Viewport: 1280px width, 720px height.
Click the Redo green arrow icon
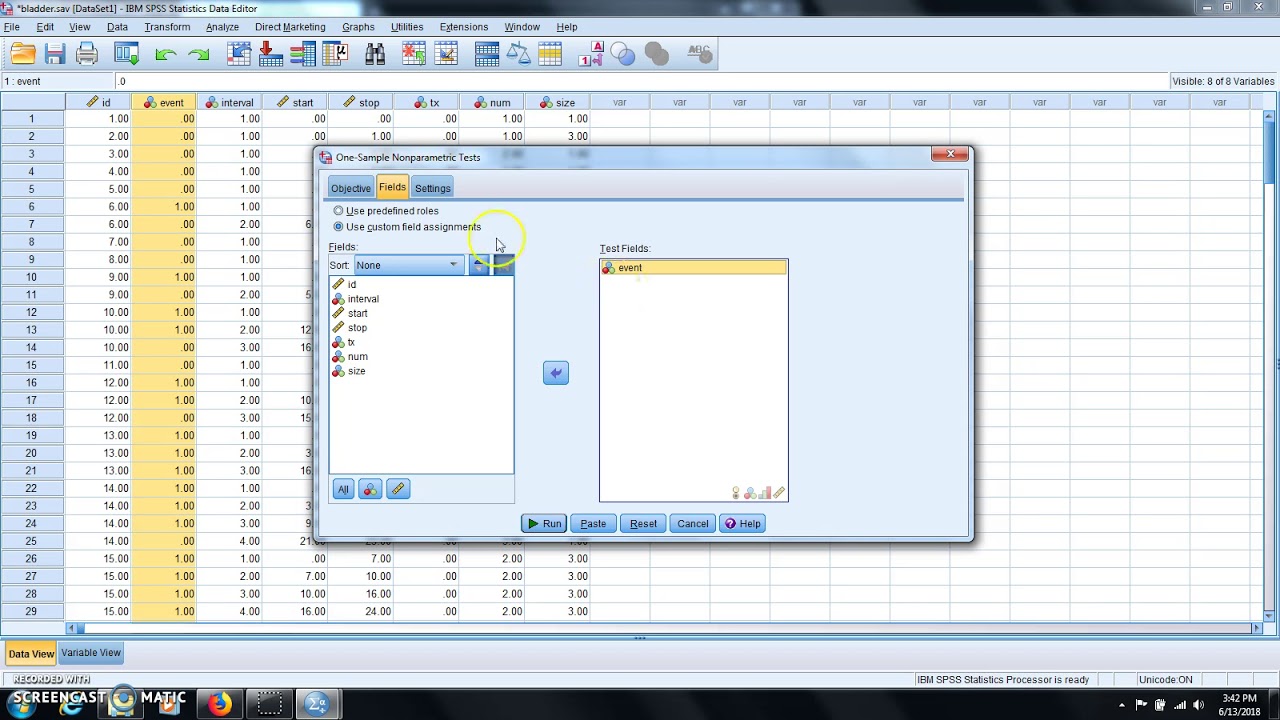[199, 54]
